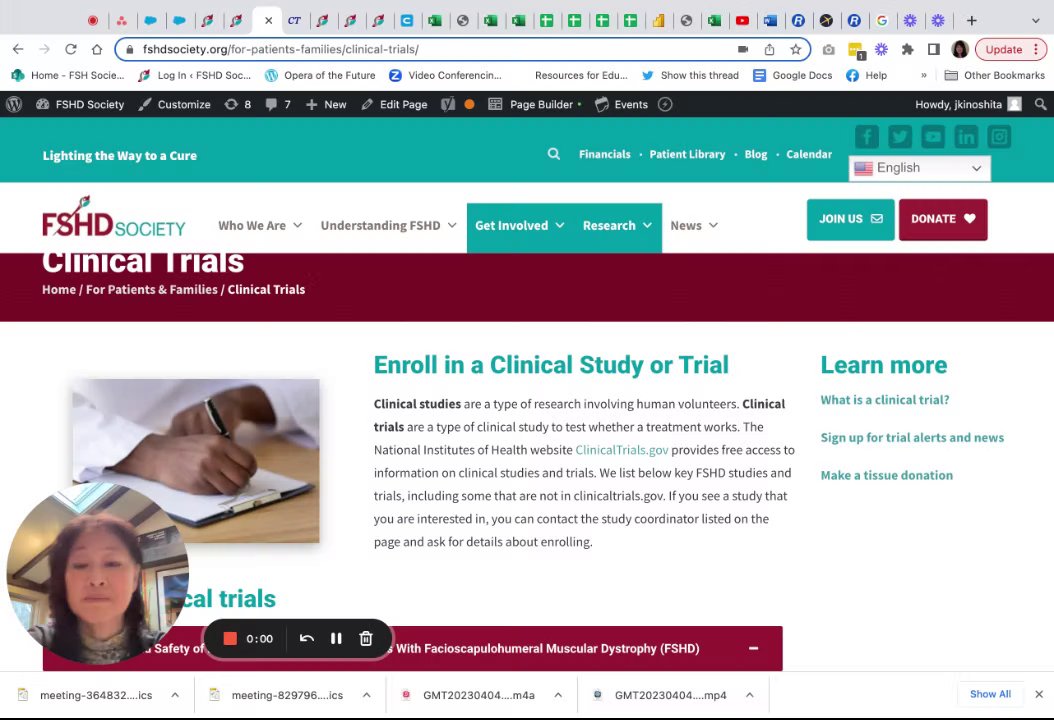Open the browser home page icon
The image size is (1054, 720).
[97, 49]
